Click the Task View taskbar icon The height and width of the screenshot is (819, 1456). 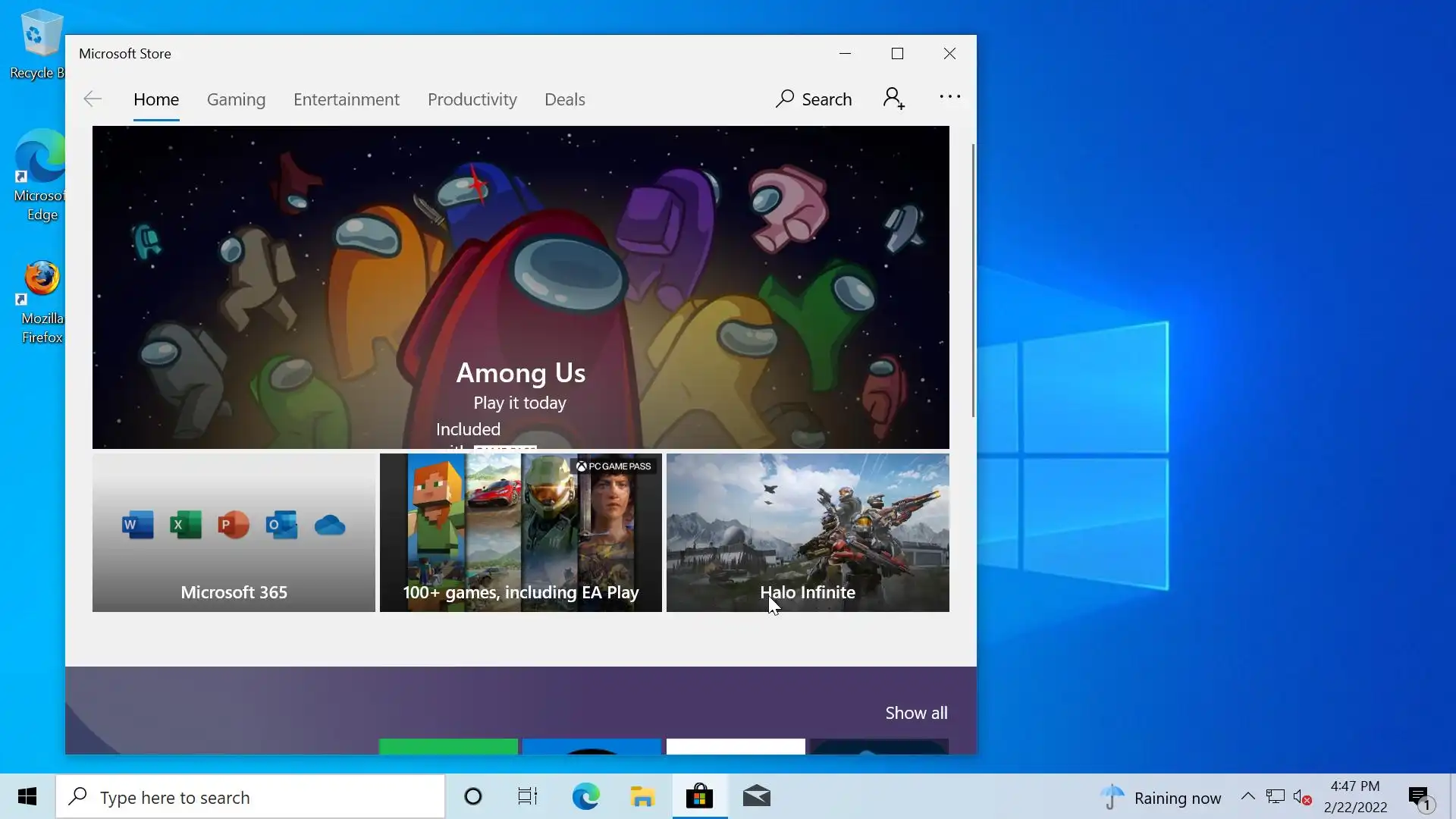(x=528, y=797)
